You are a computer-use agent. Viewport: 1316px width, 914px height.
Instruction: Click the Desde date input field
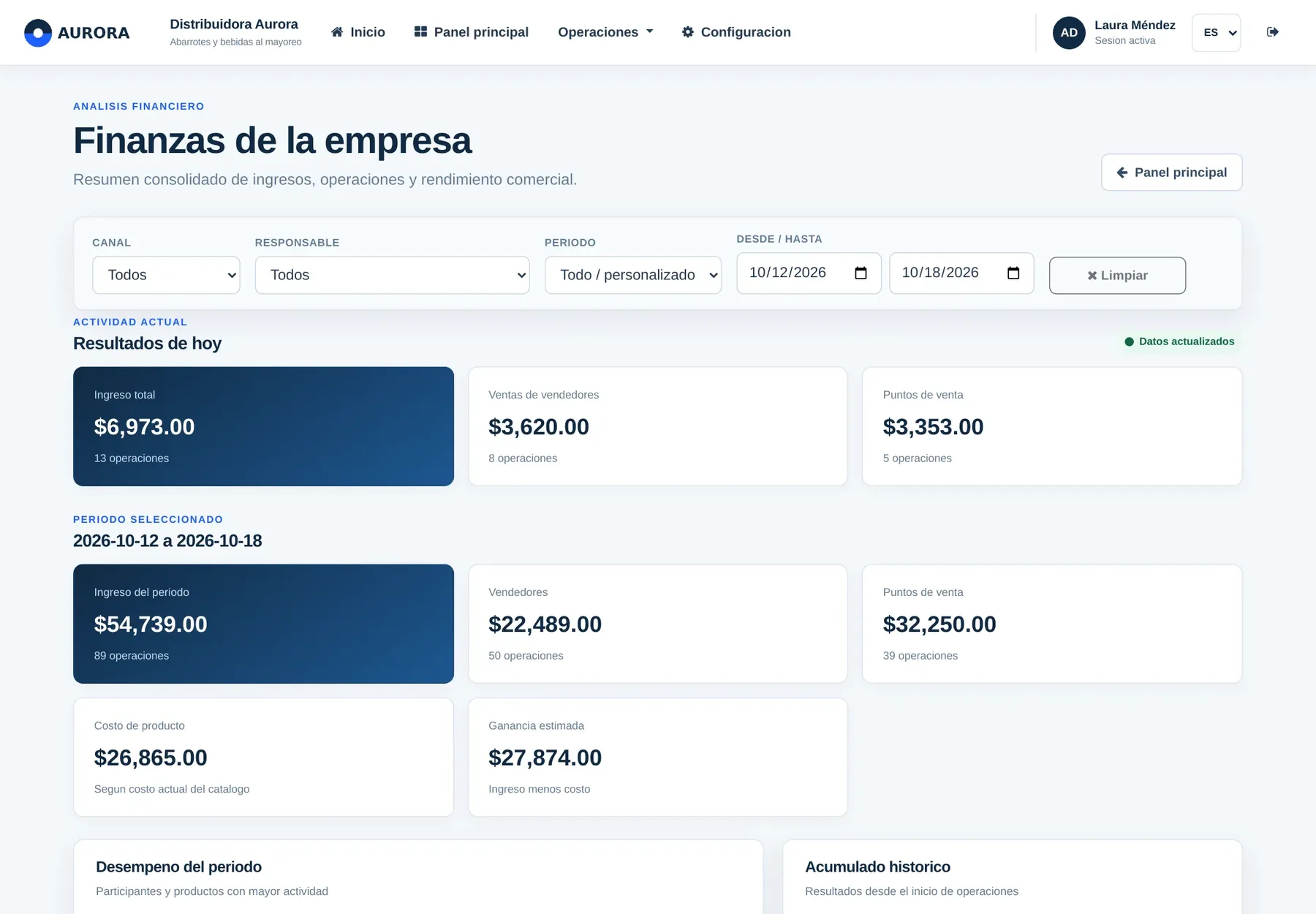point(809,273)
